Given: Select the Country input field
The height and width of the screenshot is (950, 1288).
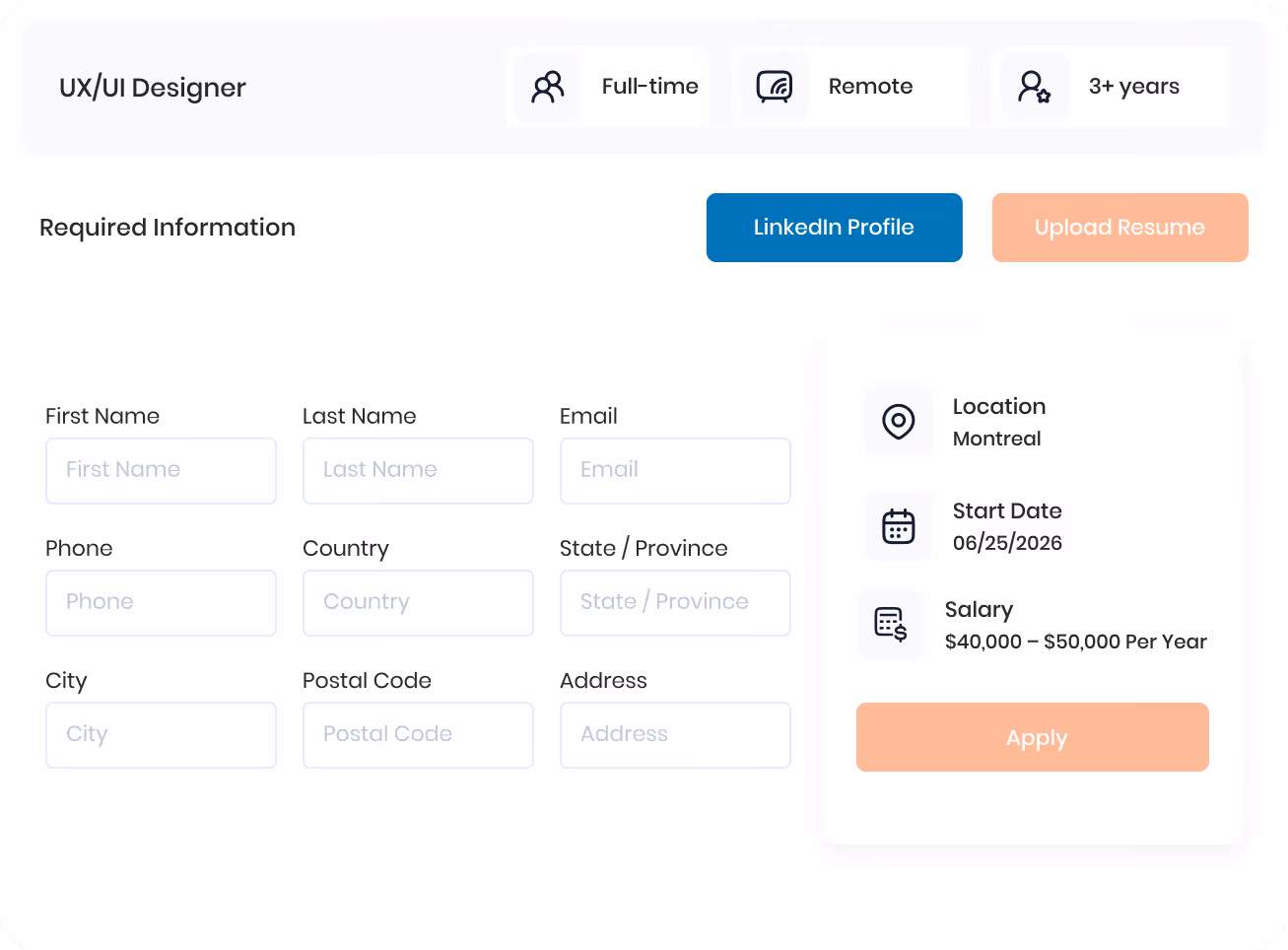Looking at the screenshot, I should [419, 603].
